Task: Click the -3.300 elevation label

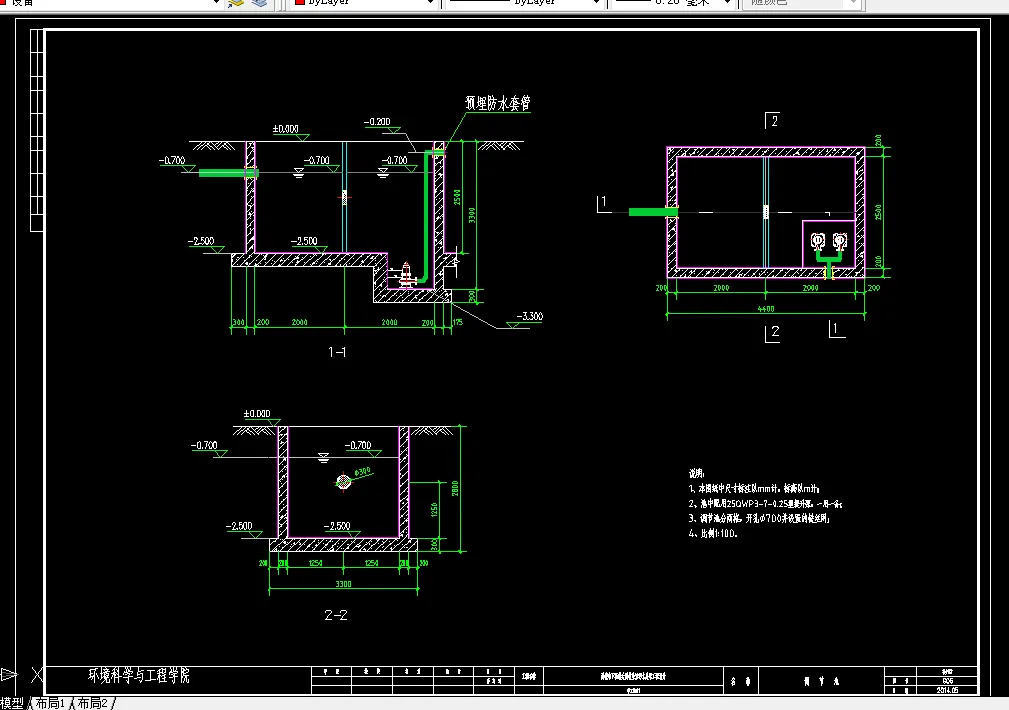Action: coord(530,316)
